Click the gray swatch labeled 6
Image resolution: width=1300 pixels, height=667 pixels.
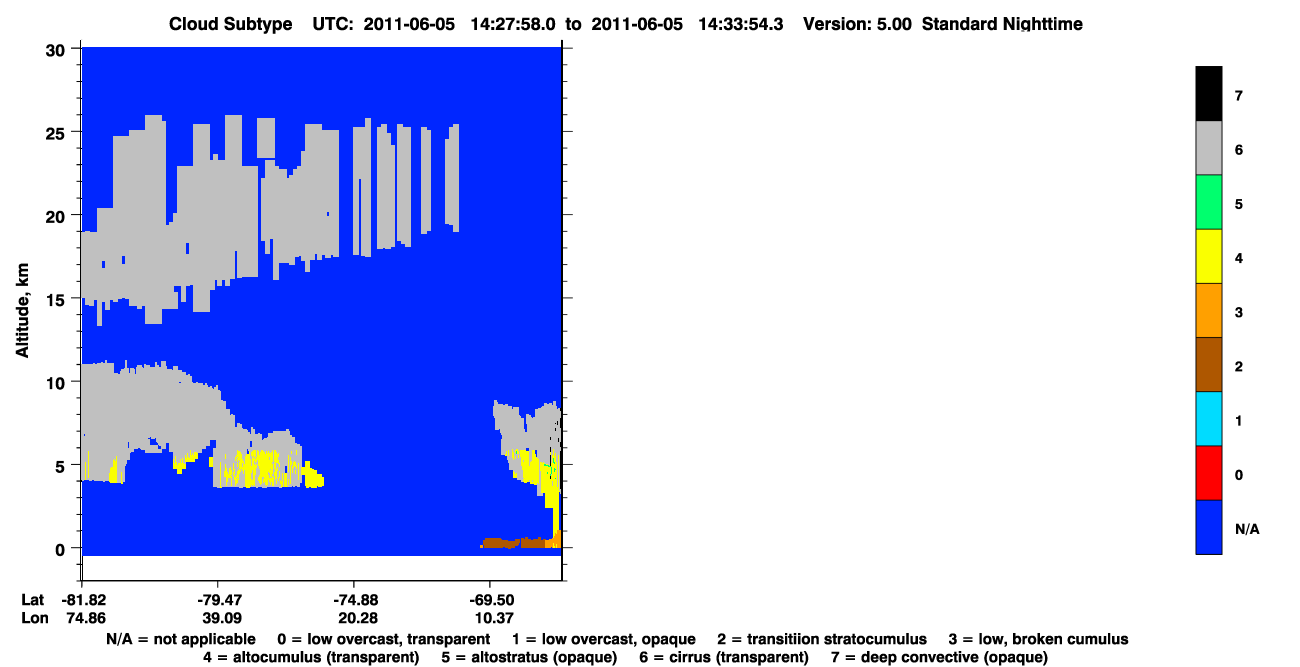tap(1208, 148)
